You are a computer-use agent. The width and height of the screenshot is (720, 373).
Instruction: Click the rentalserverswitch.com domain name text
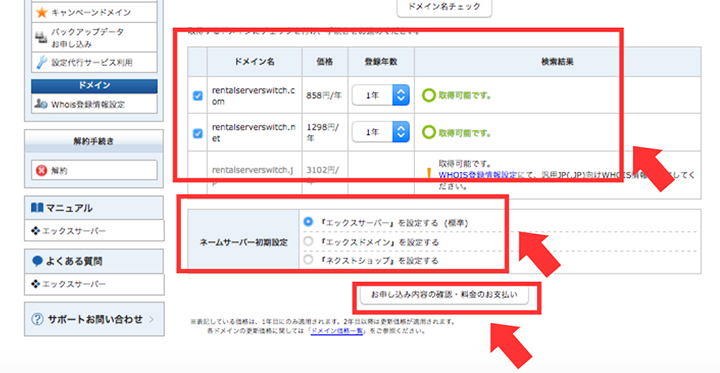(253, 96)
